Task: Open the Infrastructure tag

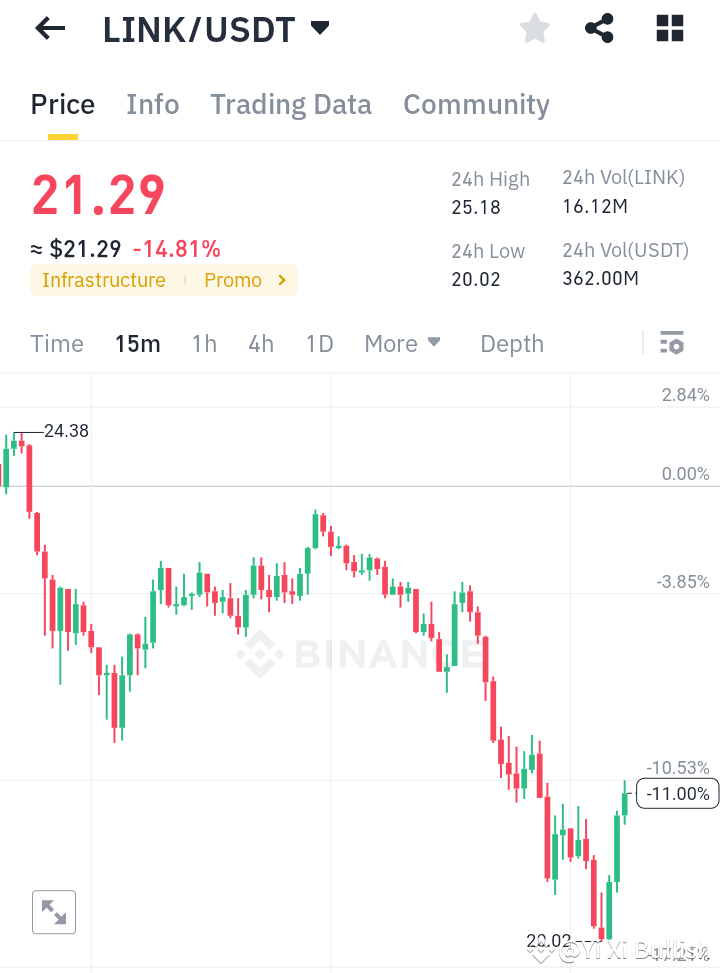Action: [103, 280]
